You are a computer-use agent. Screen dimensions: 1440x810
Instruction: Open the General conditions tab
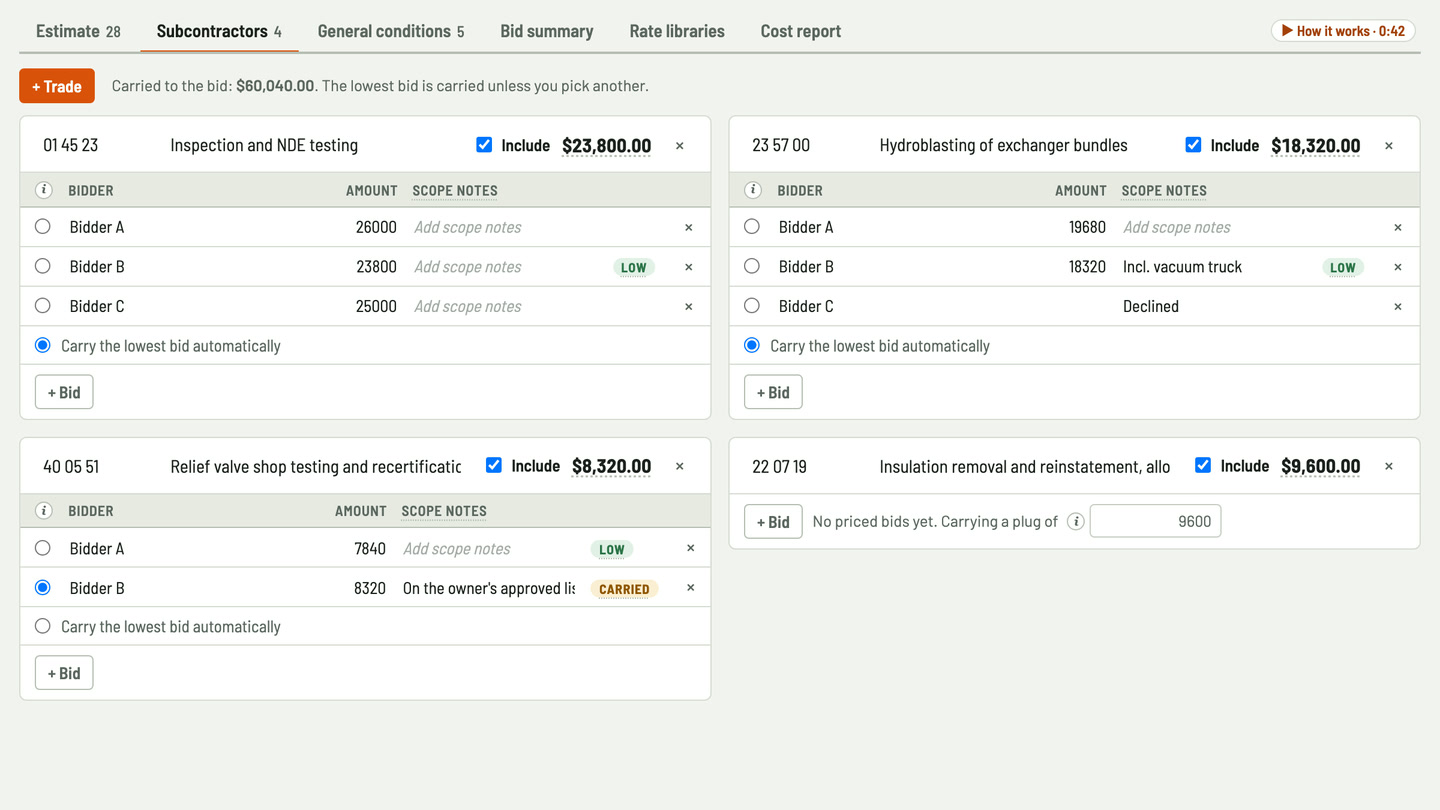coord(391,31)
